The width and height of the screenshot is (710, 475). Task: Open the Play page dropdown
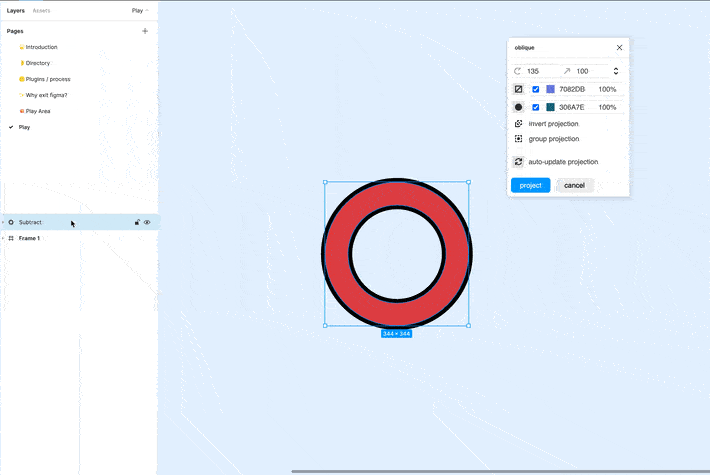tap(140, 10)
